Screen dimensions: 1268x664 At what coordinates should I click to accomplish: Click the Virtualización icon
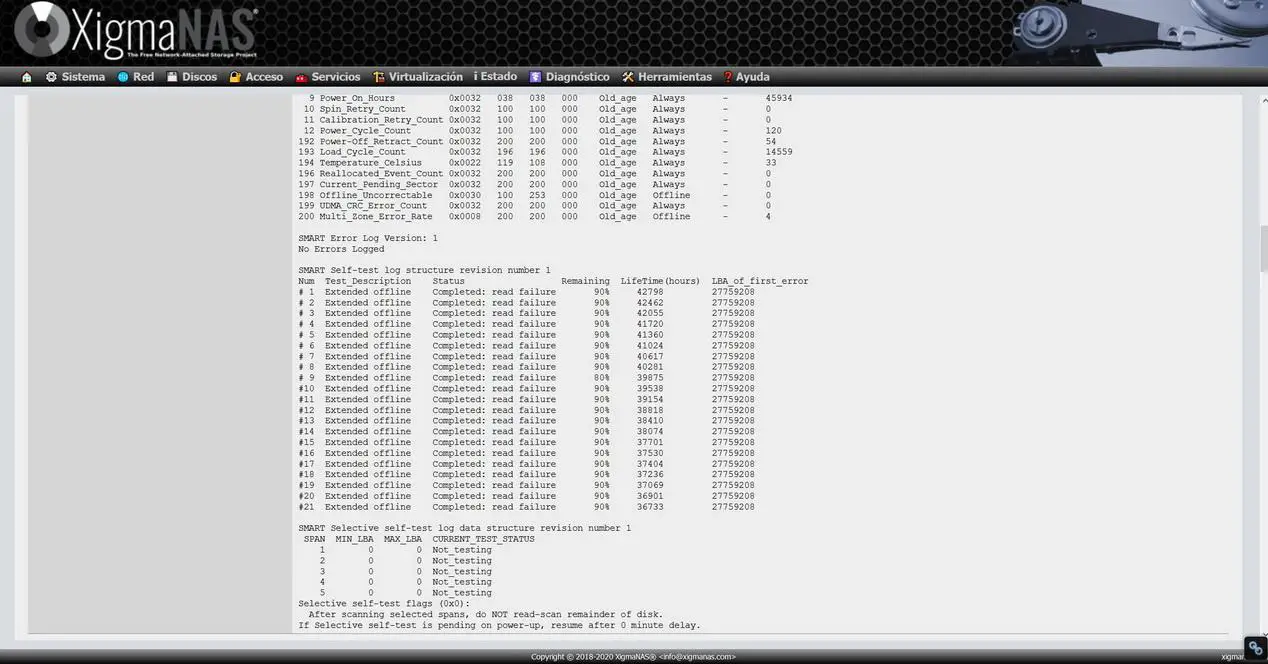click(x=379, y=77)
